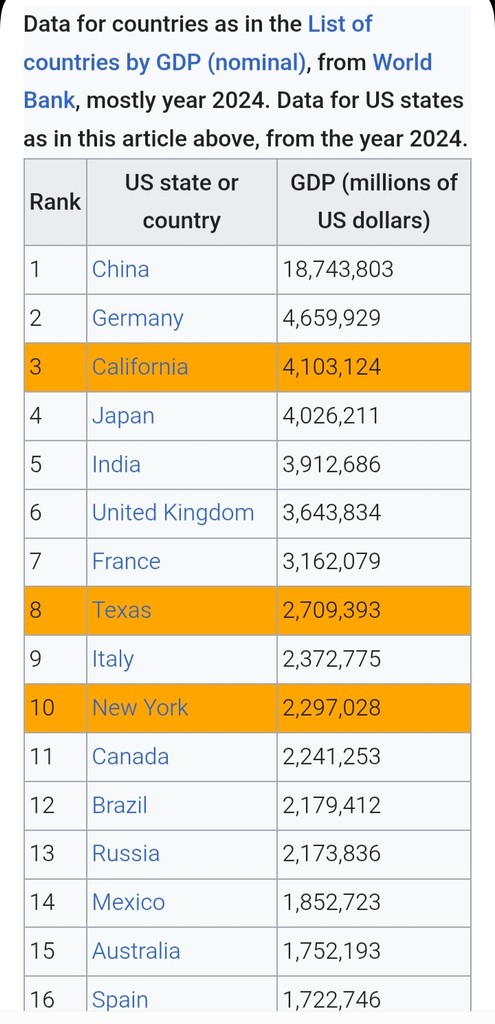The height and width of the screenshot is (1024, 495).
Task: Open the Russia article link
Action: click(126, 854)
